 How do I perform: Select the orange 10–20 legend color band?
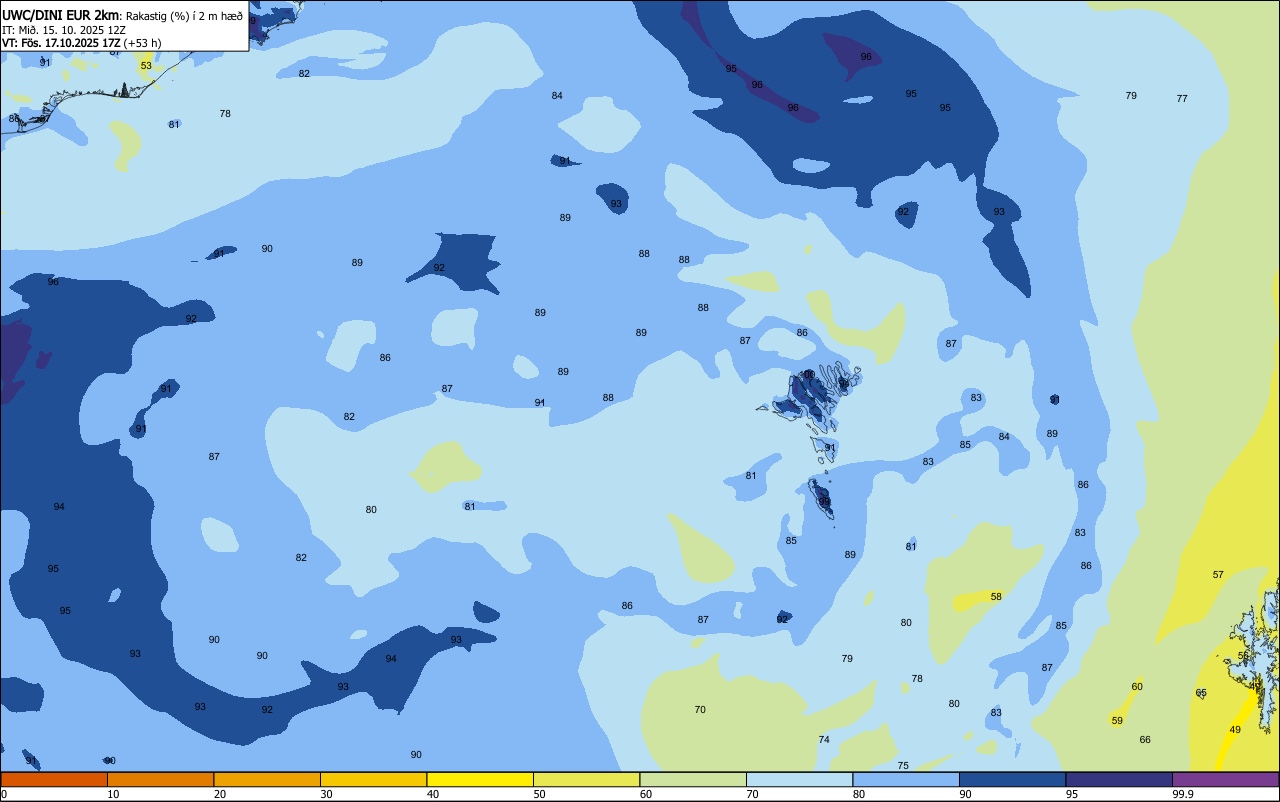[x=160, y=779]
